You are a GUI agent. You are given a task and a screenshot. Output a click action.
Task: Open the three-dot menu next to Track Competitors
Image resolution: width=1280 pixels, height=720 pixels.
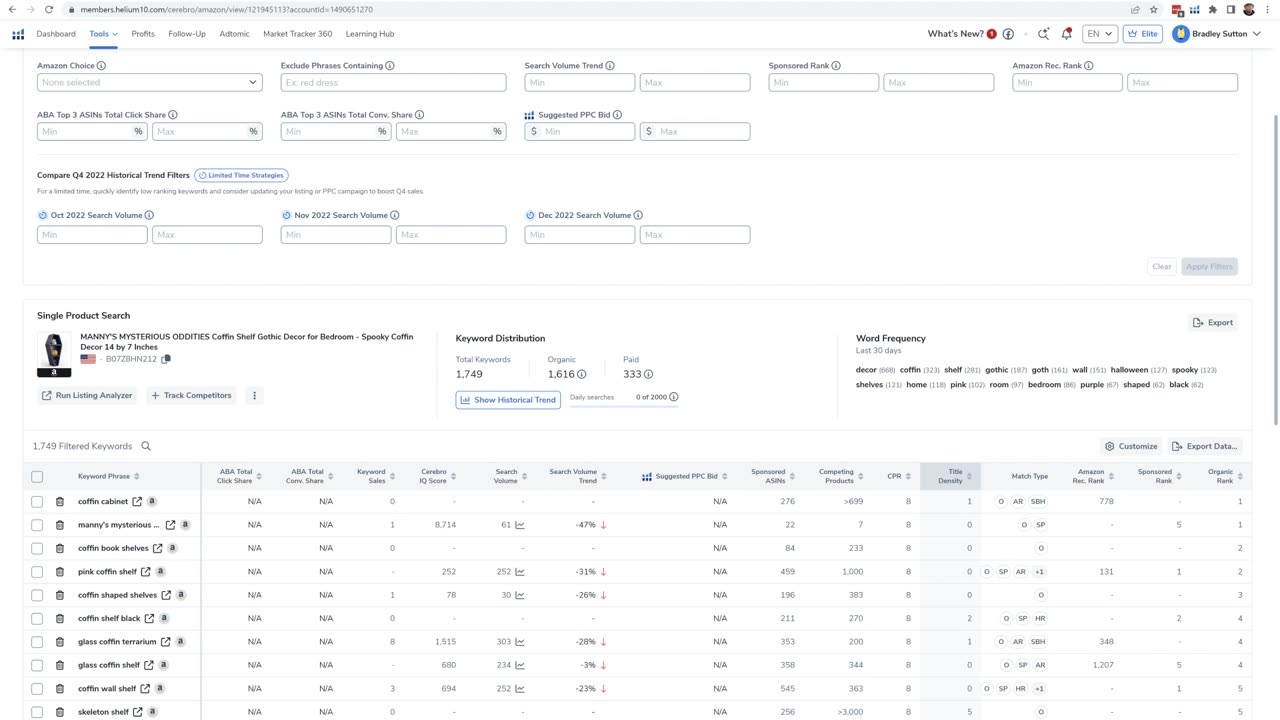point(254,396)
